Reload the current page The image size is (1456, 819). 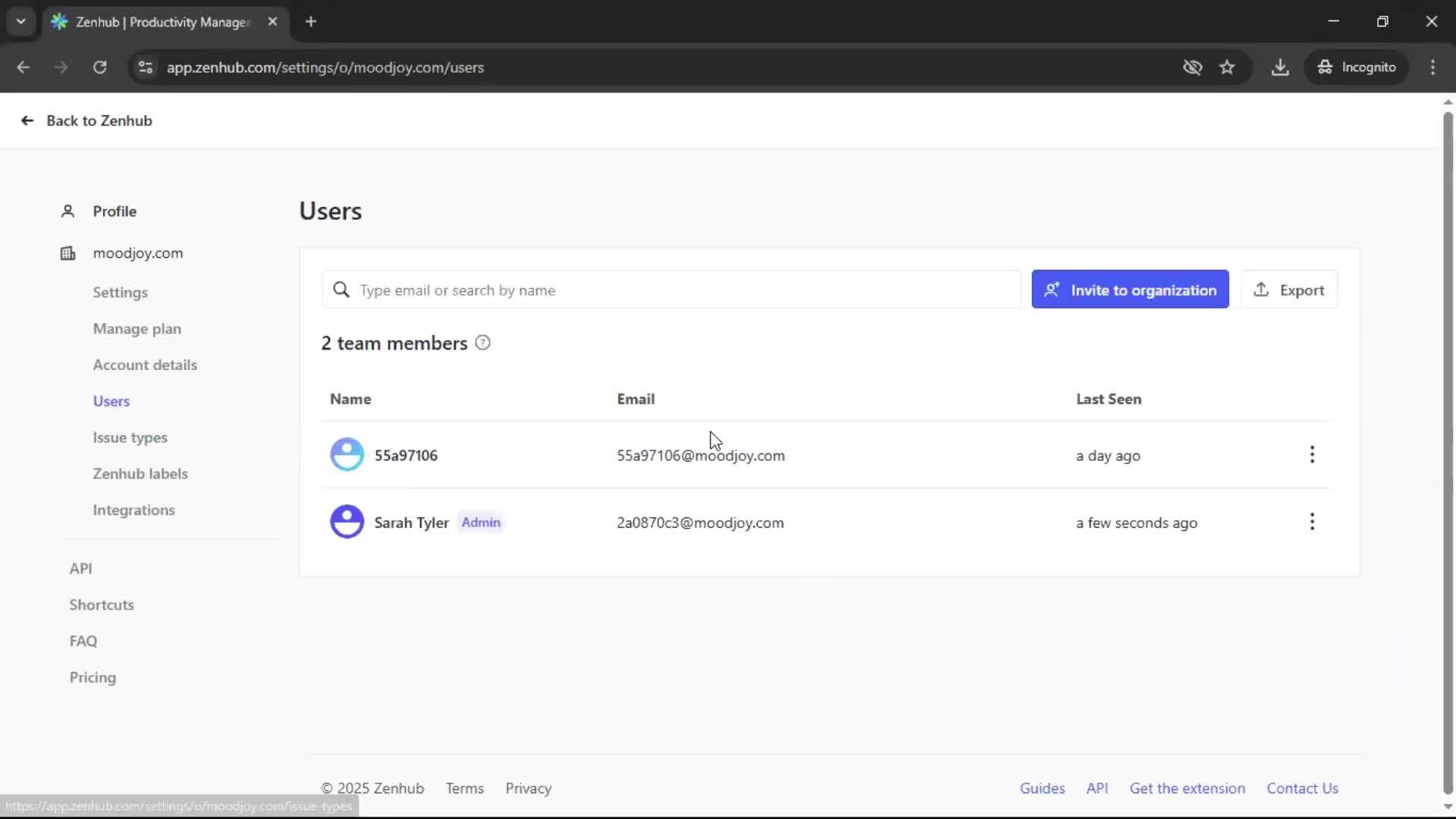pyautogui.click(x=99, y=67)
